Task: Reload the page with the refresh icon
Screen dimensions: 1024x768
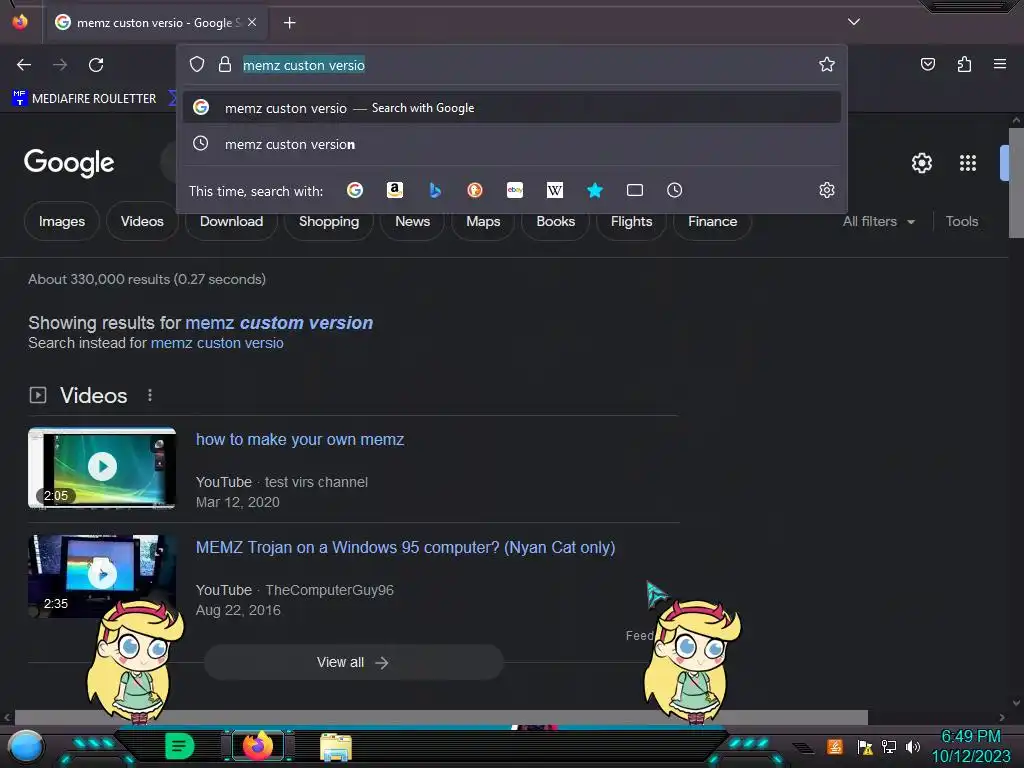Action: pos(96,65)
